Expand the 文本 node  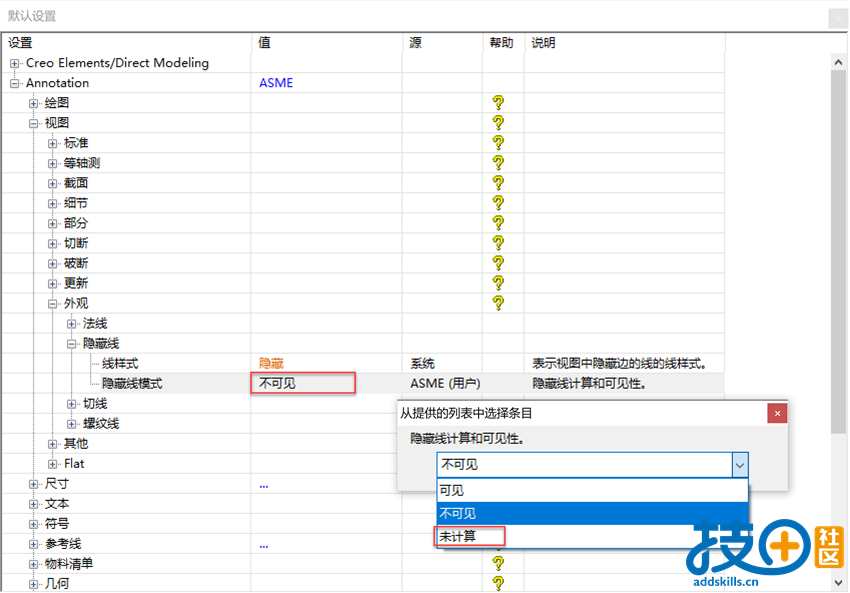click(34, 505)
